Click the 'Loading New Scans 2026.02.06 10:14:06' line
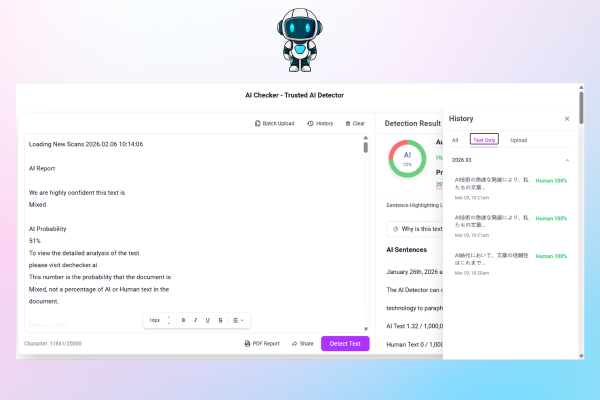This screenshot has height=400, width=600. click(x=86, y=144)
